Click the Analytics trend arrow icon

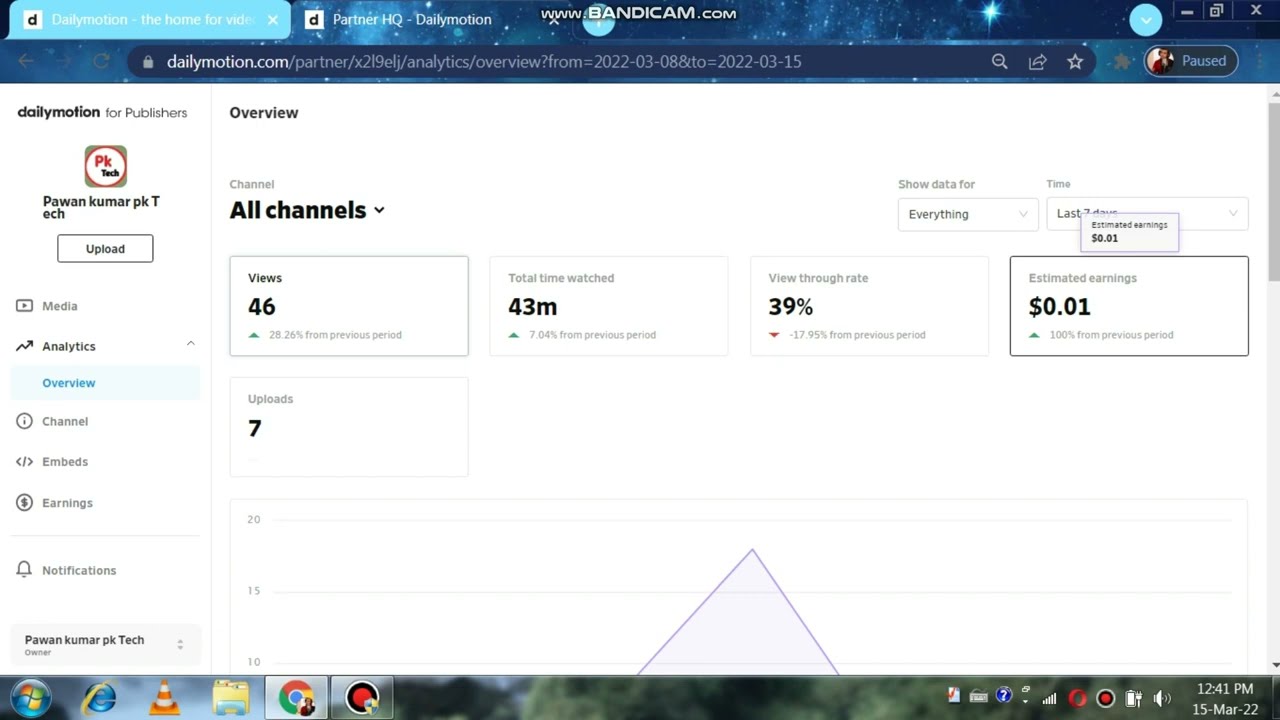pyautogui.click(x=24, y=346)
